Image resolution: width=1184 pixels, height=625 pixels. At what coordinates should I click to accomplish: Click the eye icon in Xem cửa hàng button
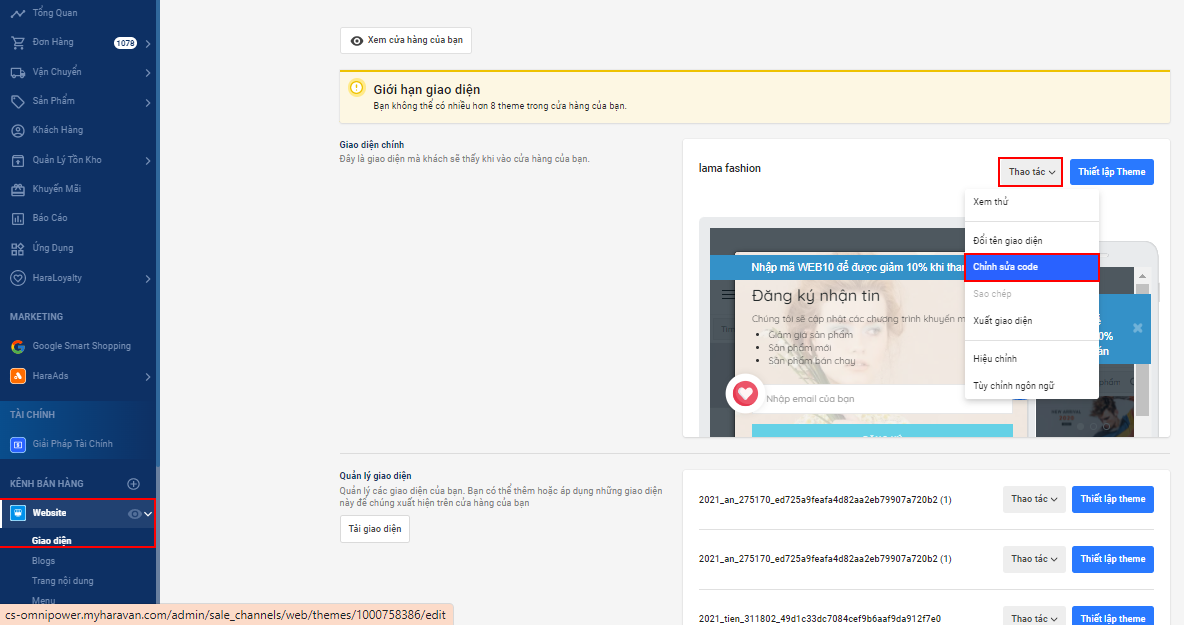pos(356,41)
